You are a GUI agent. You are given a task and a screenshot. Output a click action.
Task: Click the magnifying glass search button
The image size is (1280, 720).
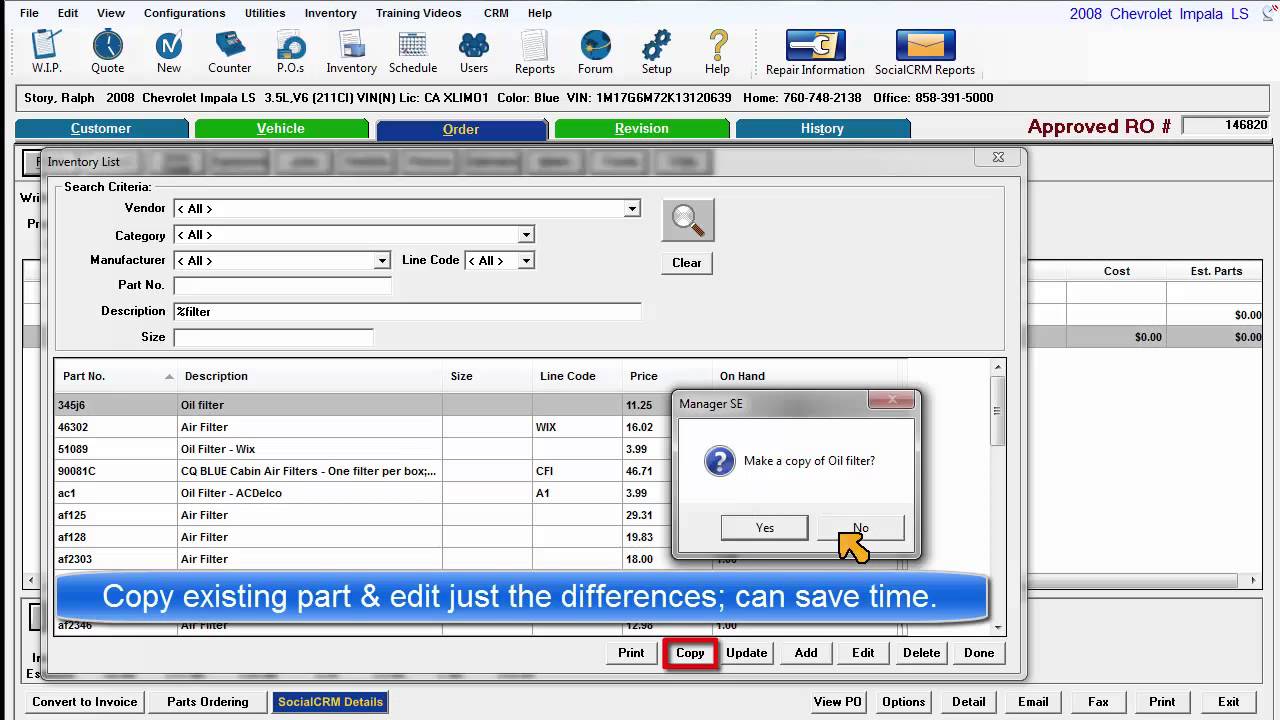coord(688,220)
